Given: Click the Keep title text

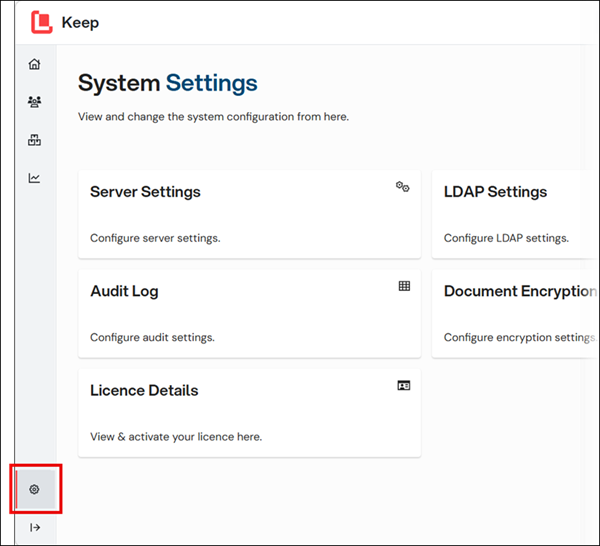Looking at the screenshot, I should click(x=80, y=23).
